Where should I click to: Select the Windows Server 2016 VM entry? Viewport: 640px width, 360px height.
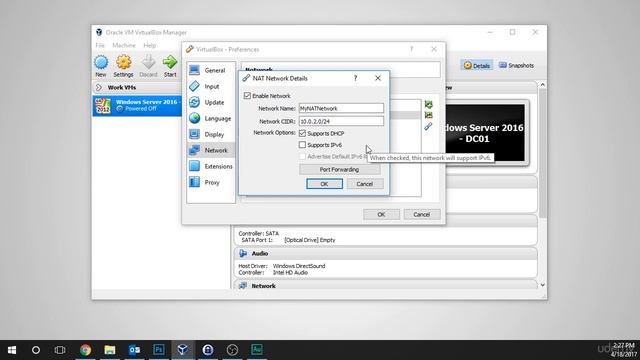click(x=137, y=105)
